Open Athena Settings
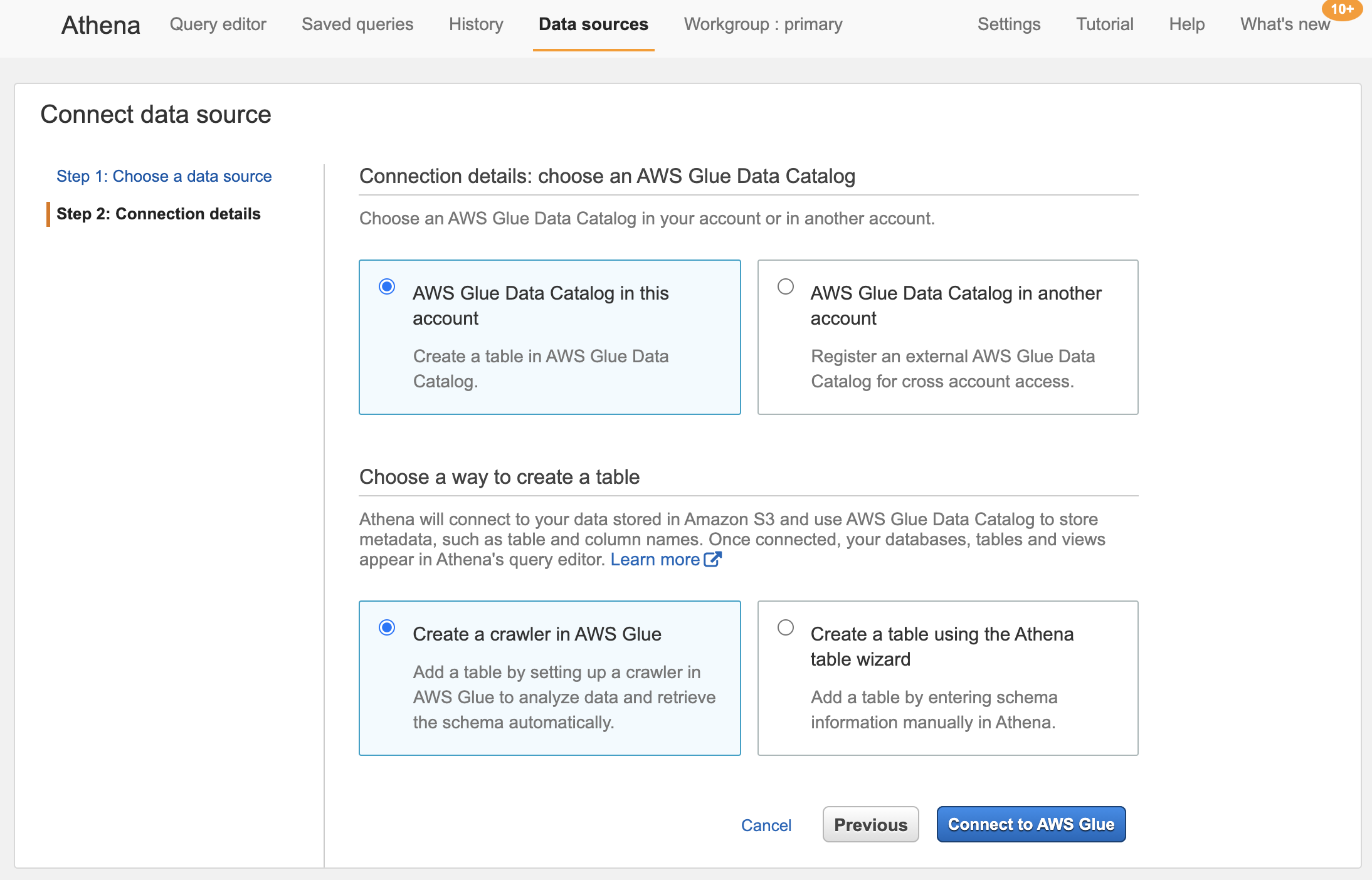The height and width of the screenshot is (880, 1372). (x=1008, y=24)
